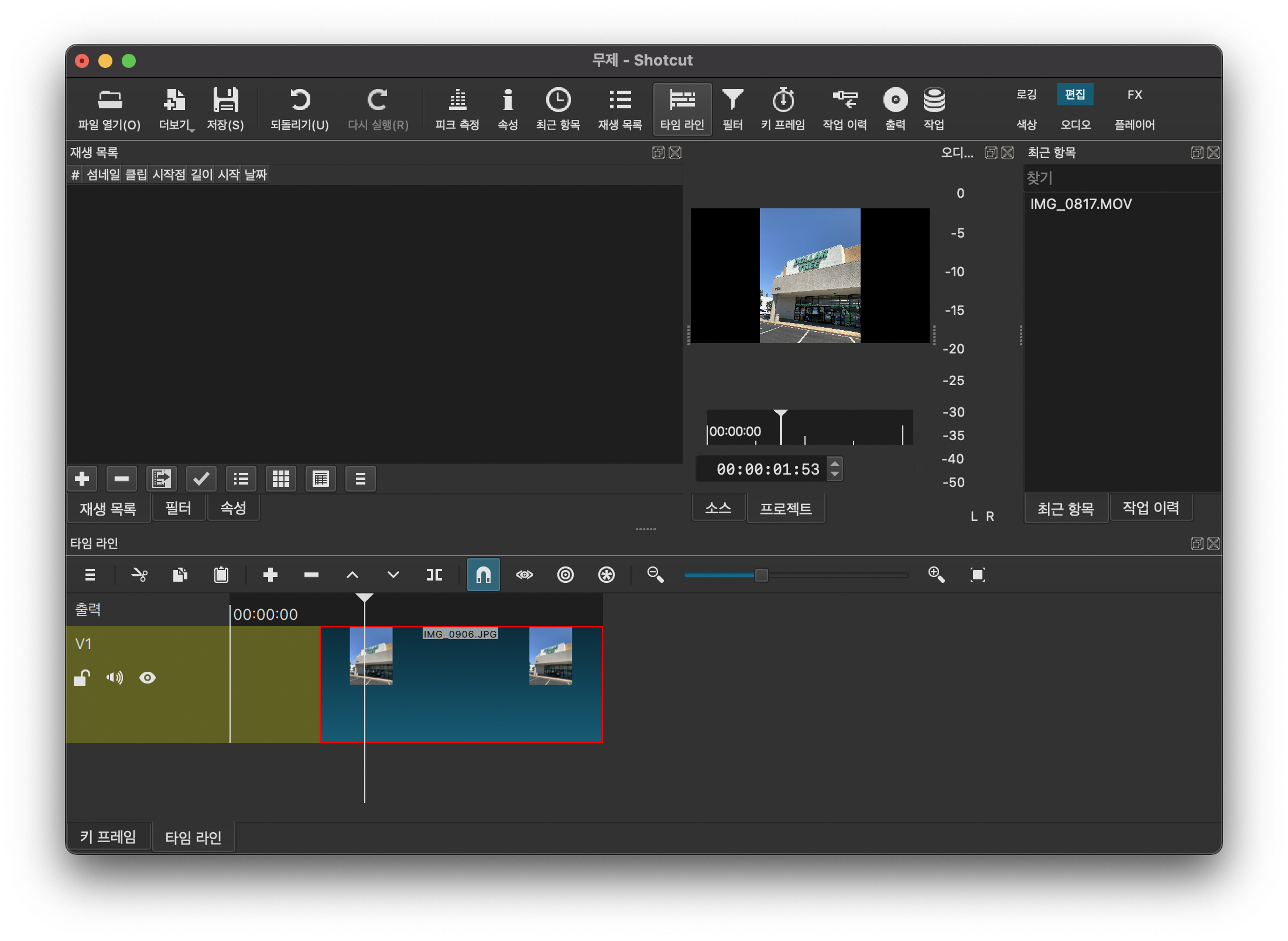Toggle timeline snapping magnet
The image size is (1288, 941).
click(484, 575)
